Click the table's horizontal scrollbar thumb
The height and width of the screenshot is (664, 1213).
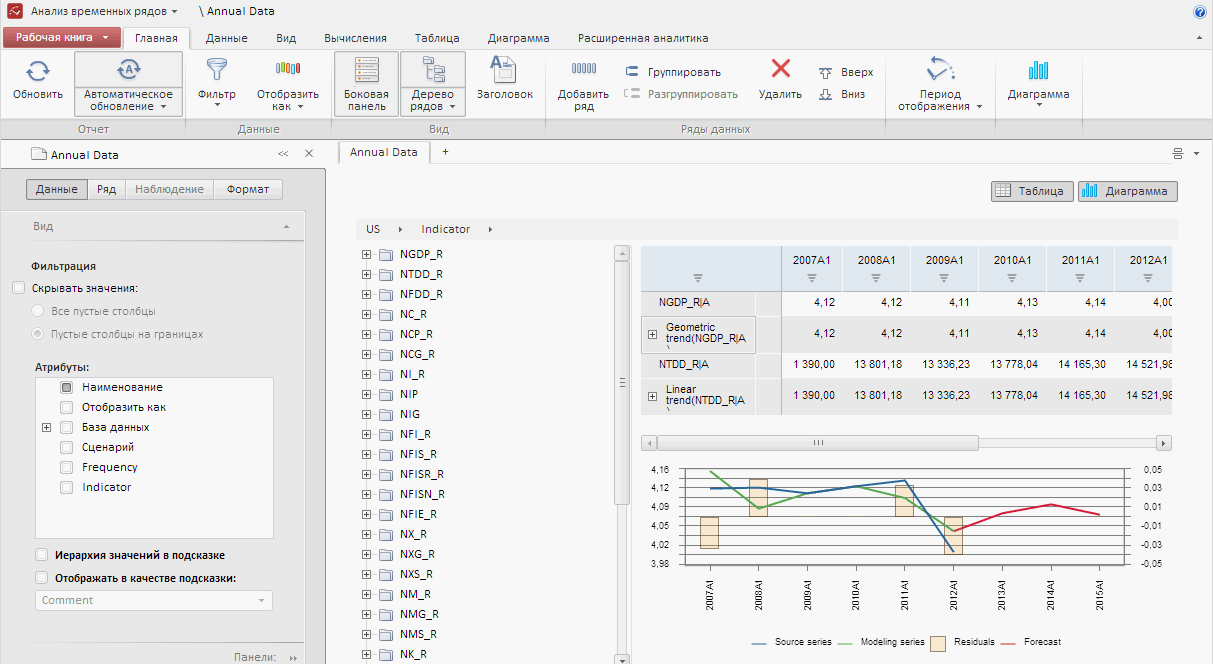coord(817,442)
